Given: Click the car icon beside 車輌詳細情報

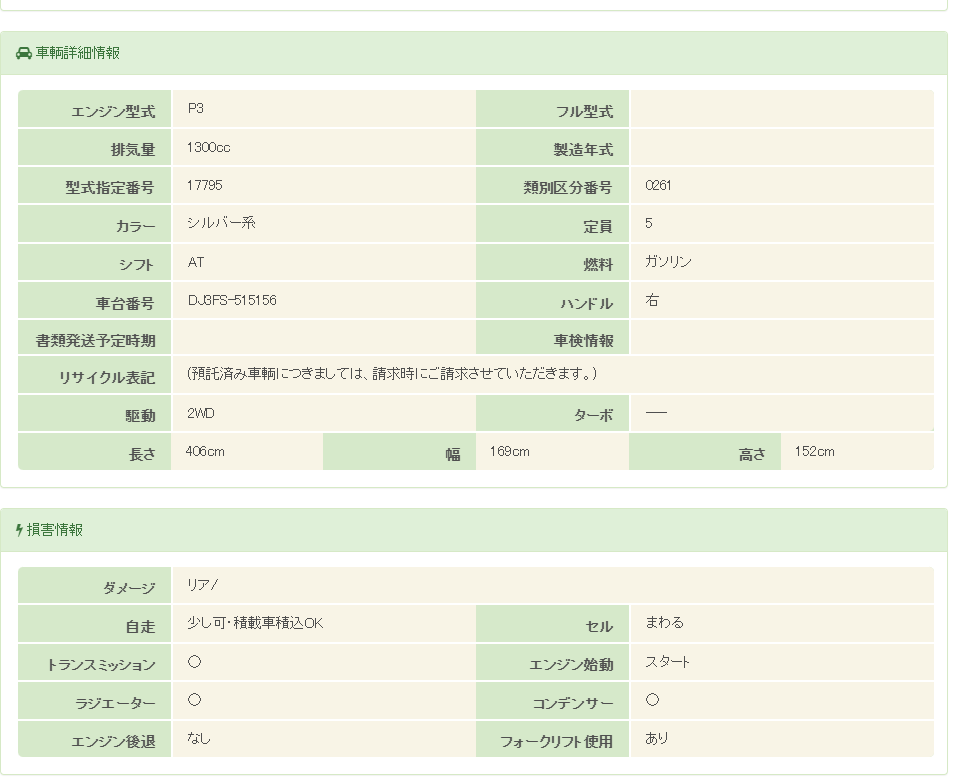Looking at the screenshot, I should tap(24, 53).
